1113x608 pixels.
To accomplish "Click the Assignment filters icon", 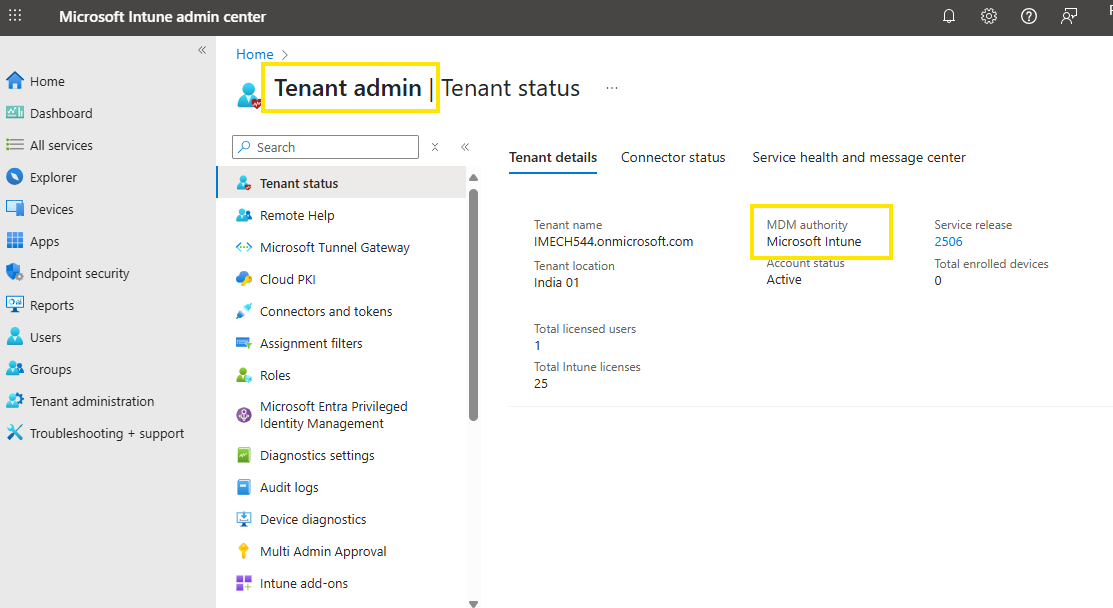I will [243, 343].
